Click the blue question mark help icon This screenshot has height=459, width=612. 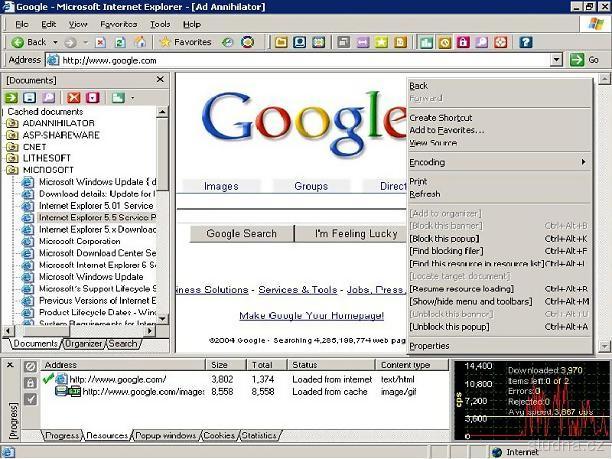click(x=526, y=42)
